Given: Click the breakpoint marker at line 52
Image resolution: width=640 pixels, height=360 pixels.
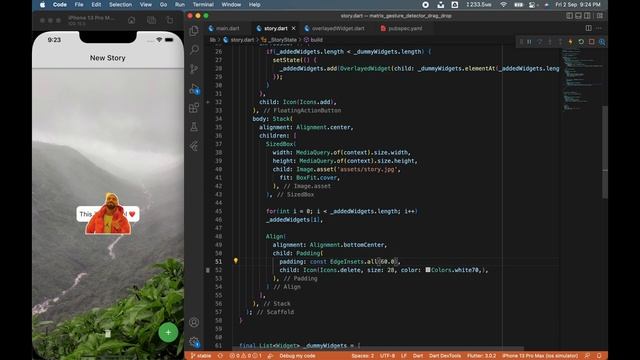Looking at the screenshot, I should coord(208,270).
